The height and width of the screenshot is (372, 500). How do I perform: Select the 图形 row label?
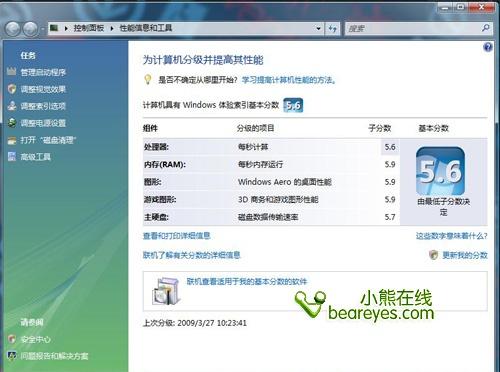[153, 182]
